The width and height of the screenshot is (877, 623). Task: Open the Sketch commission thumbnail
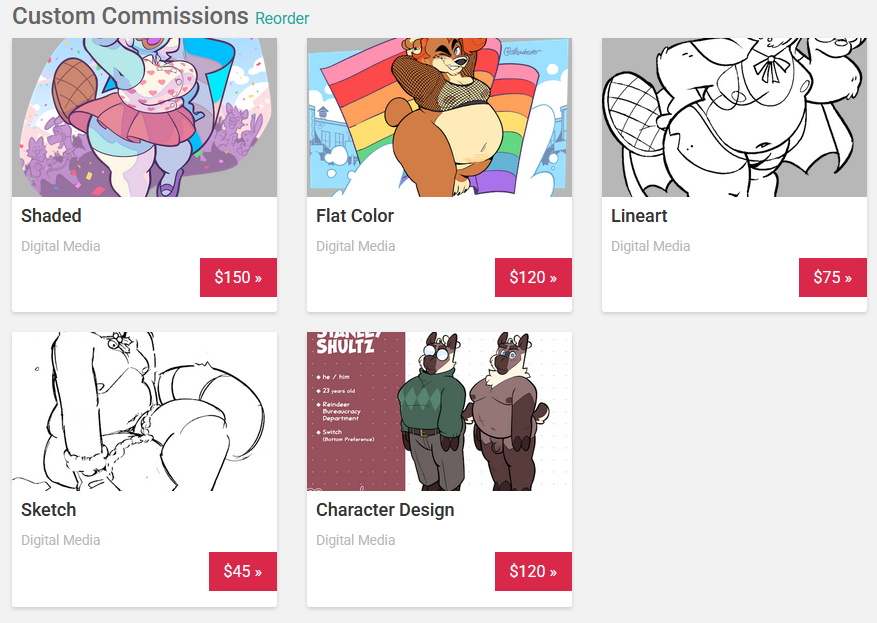pos(144,412)
